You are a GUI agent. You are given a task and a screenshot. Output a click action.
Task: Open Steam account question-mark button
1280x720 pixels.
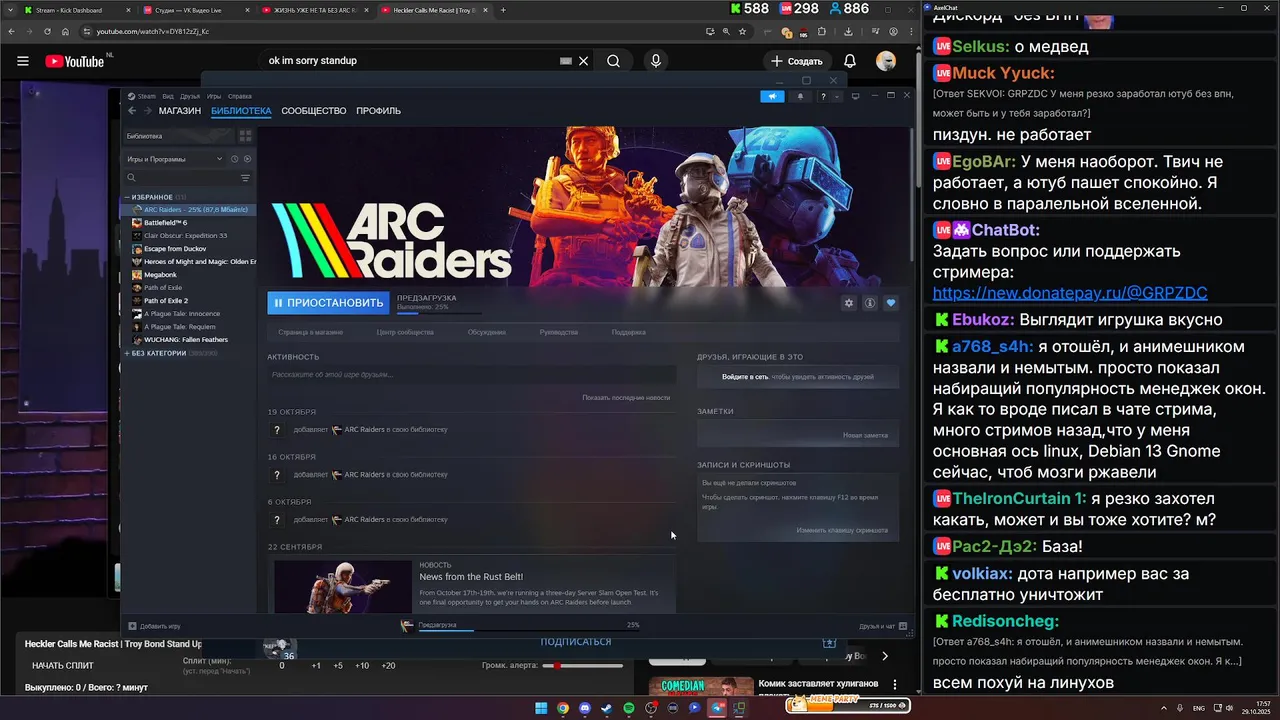(823, 96)
